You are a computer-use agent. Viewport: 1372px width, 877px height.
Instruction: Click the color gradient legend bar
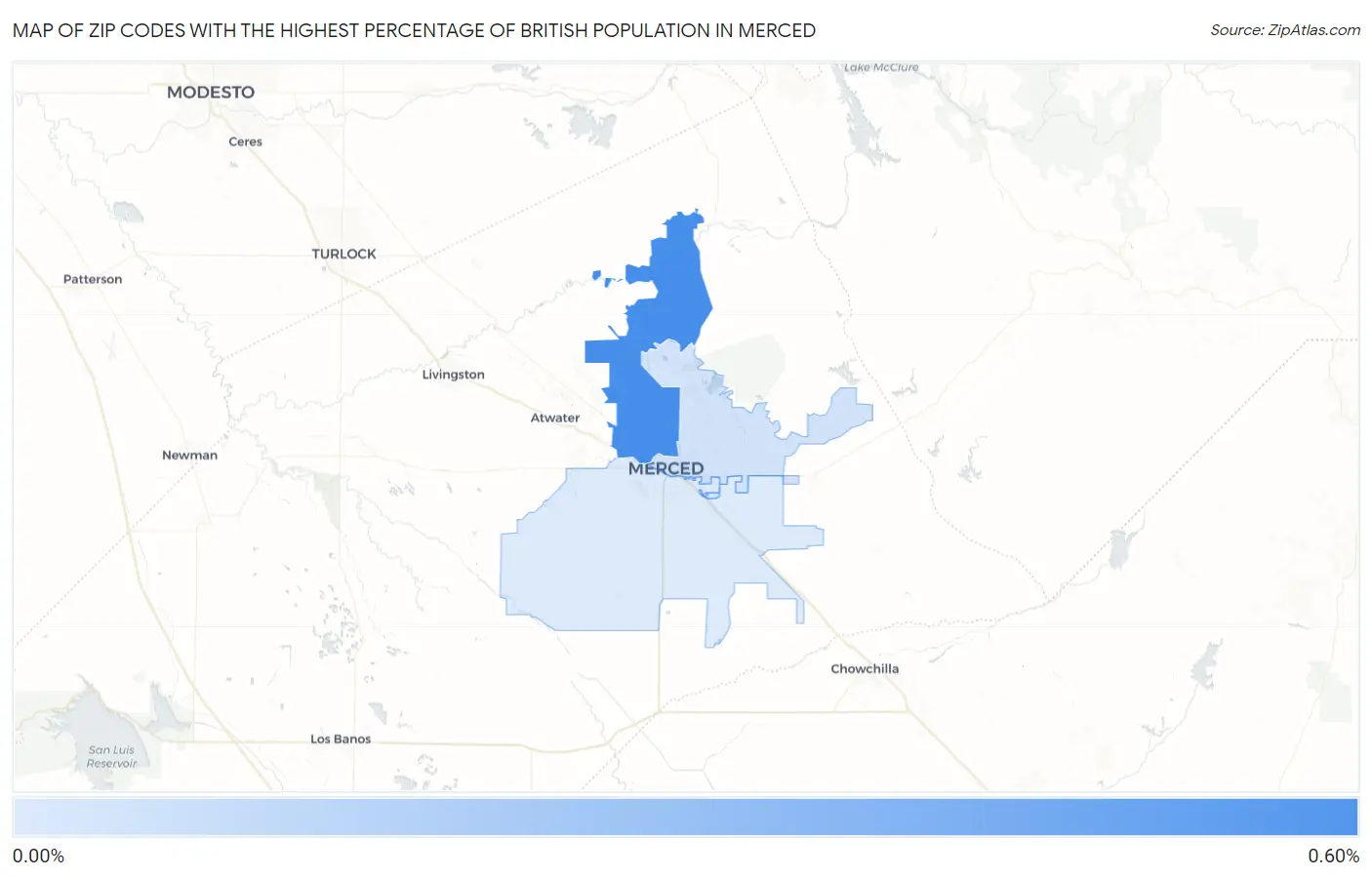pos(686,817)
